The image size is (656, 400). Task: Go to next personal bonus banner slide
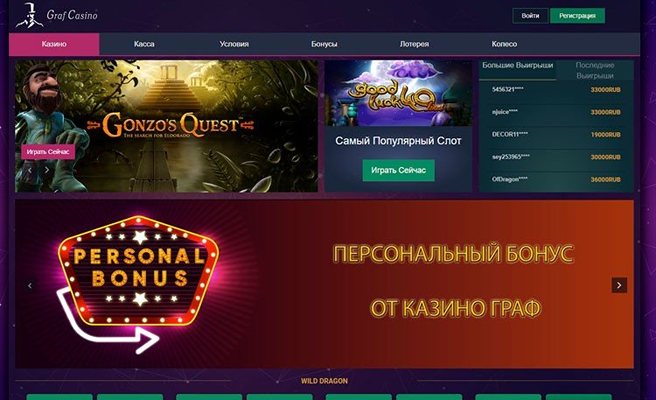[619, 285]
